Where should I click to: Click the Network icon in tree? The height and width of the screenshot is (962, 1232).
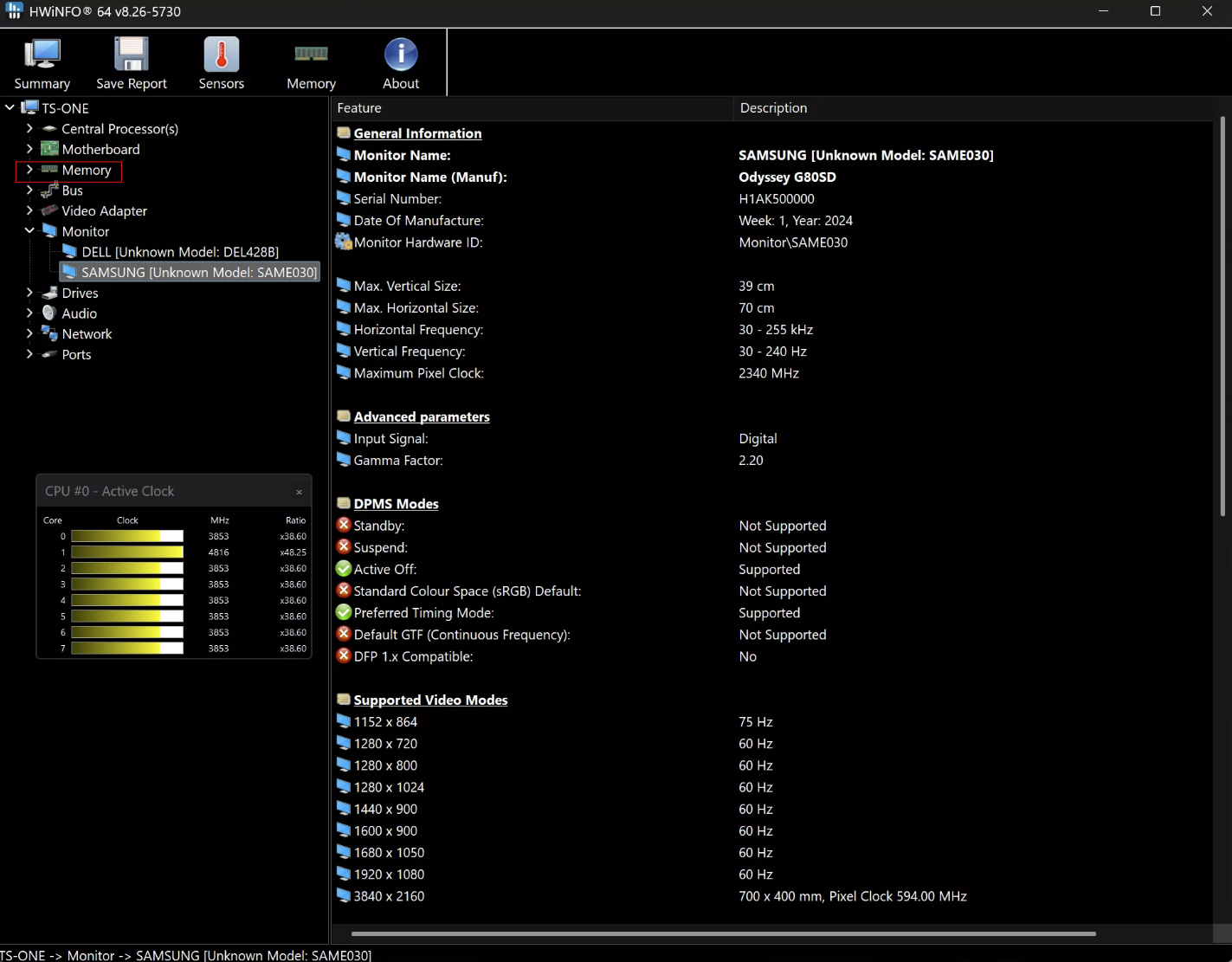(x=49, y=333)
